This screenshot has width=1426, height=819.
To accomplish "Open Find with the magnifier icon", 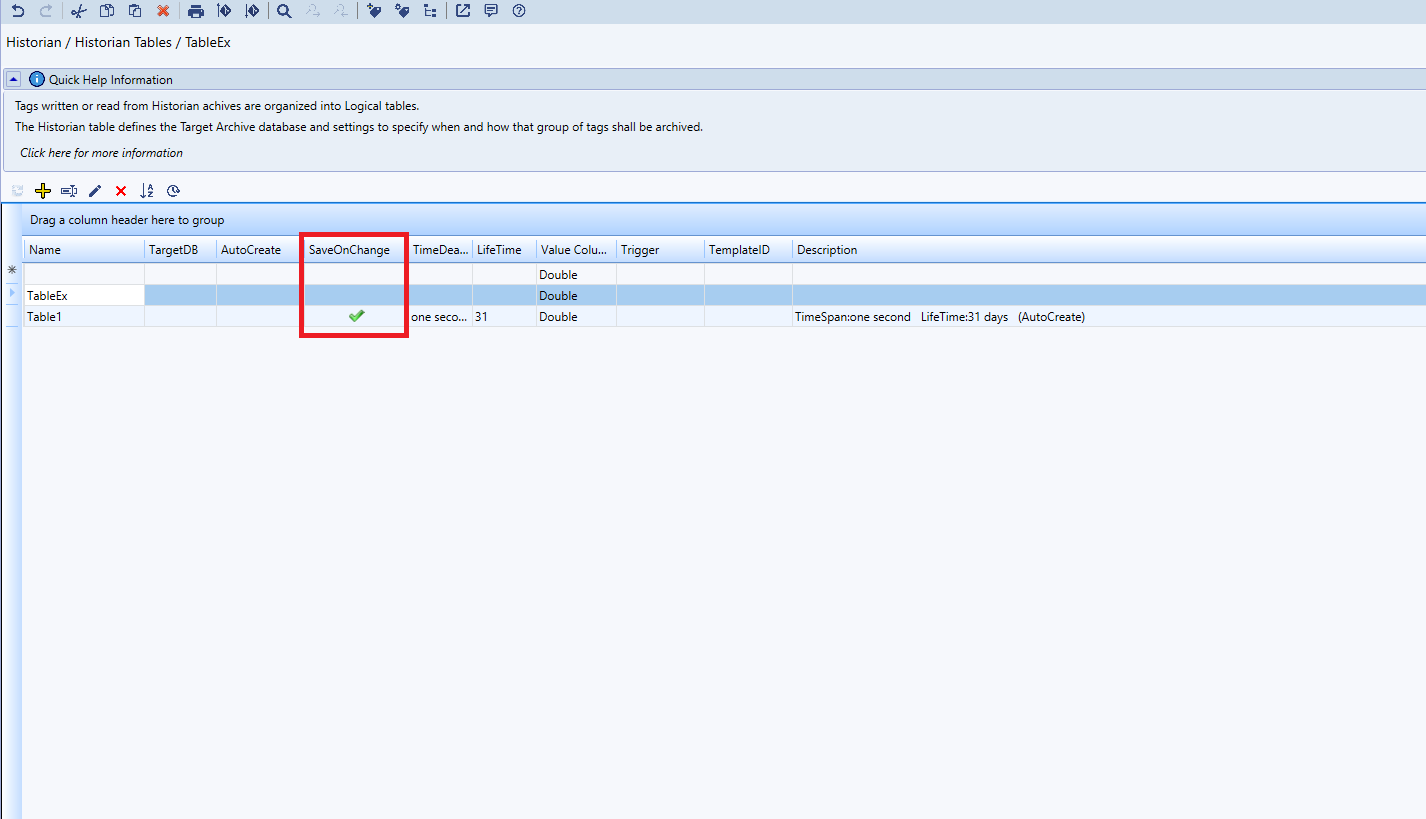I will point(284,11).
